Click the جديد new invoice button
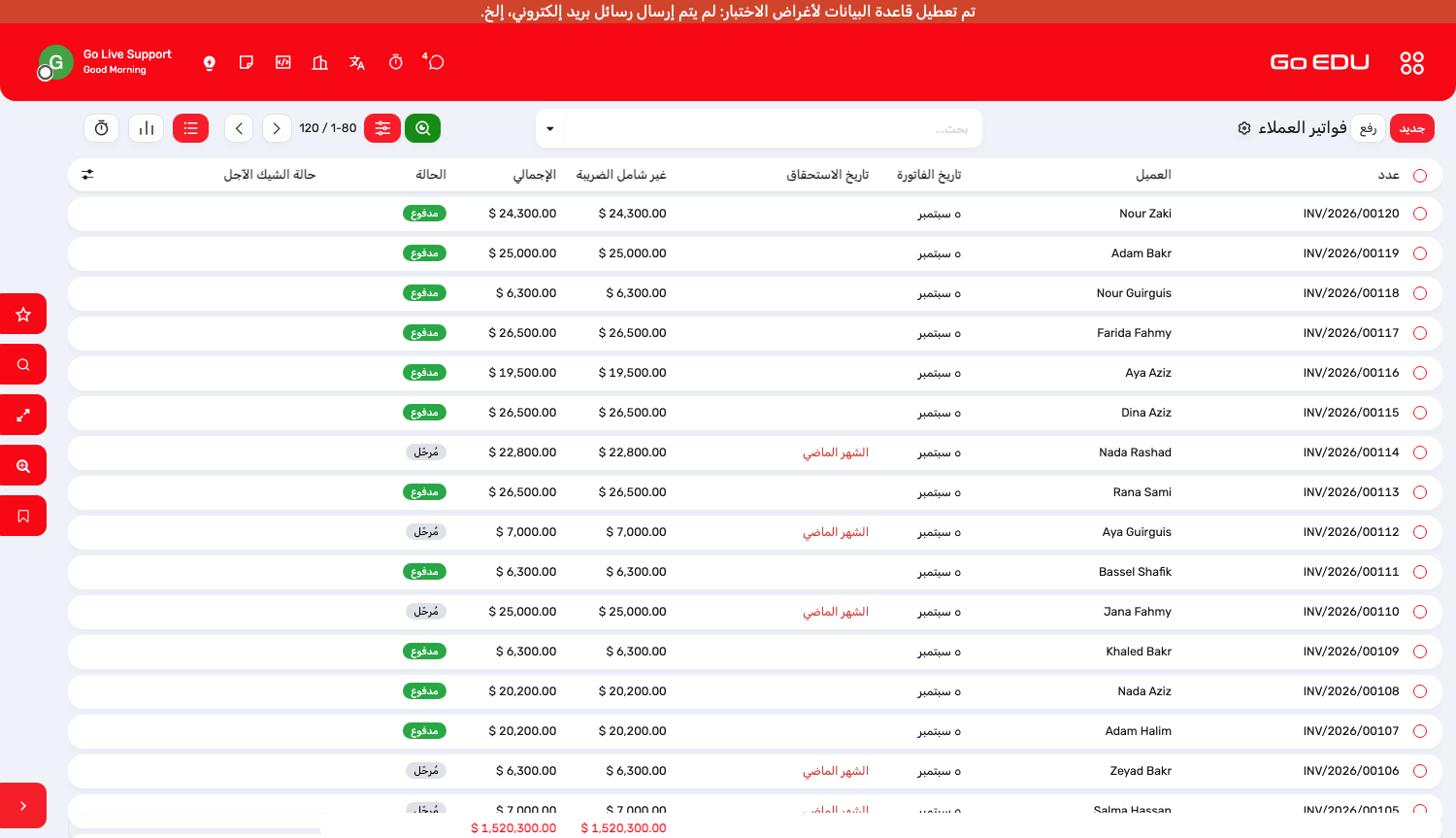This screenshot has height=838, width=1456. (x=1412, y=128)
